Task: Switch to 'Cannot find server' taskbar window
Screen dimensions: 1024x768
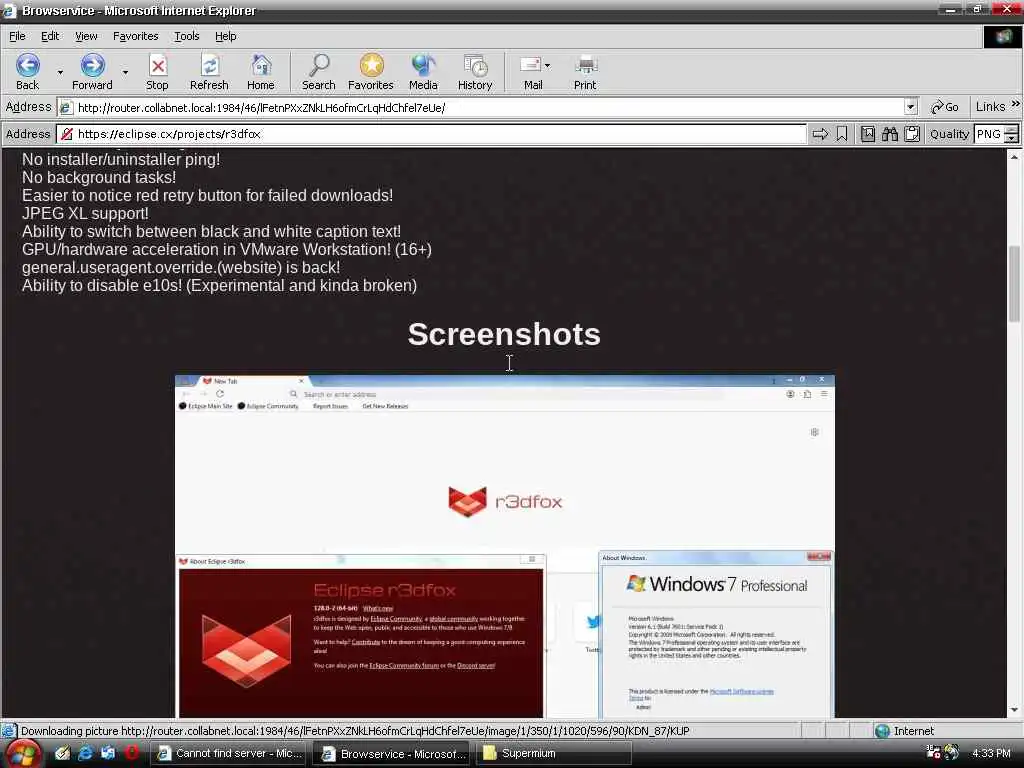Action: click(229, 754)
